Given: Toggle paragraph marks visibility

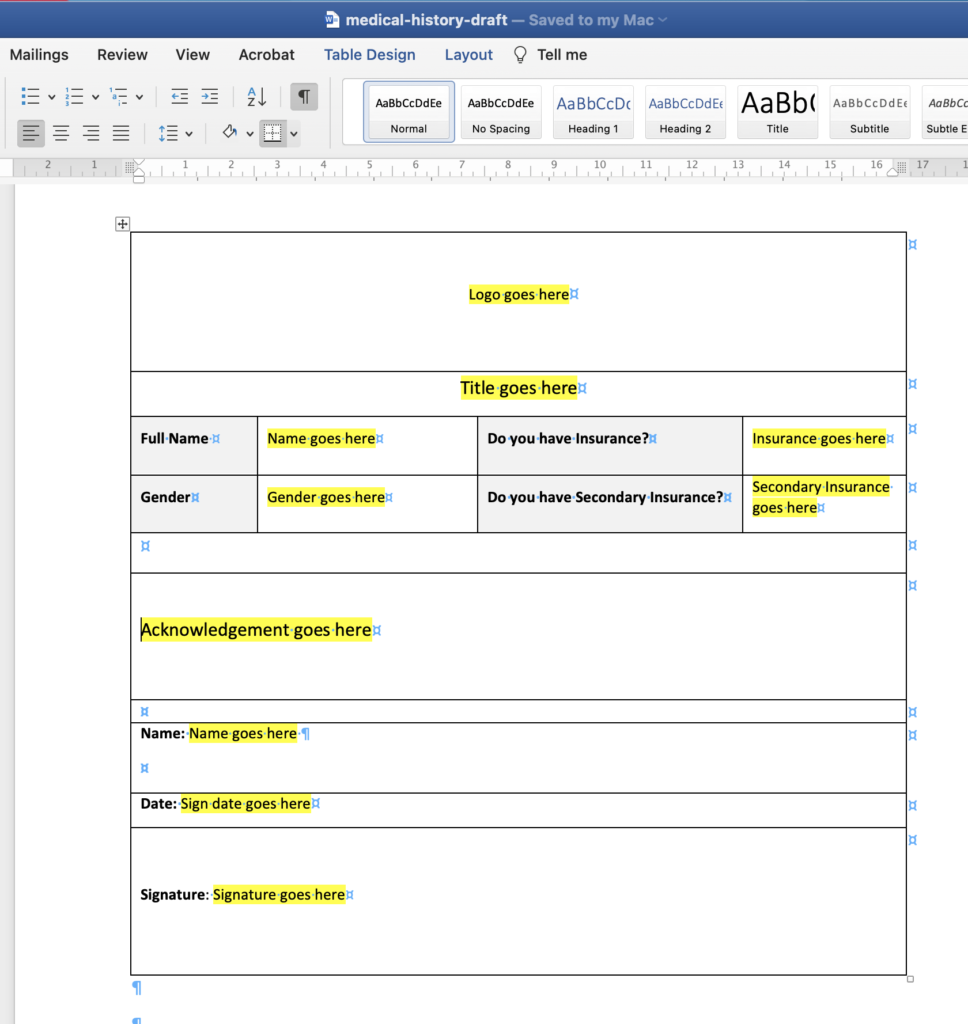Looking at the screenshot, I should coord(304,97).
